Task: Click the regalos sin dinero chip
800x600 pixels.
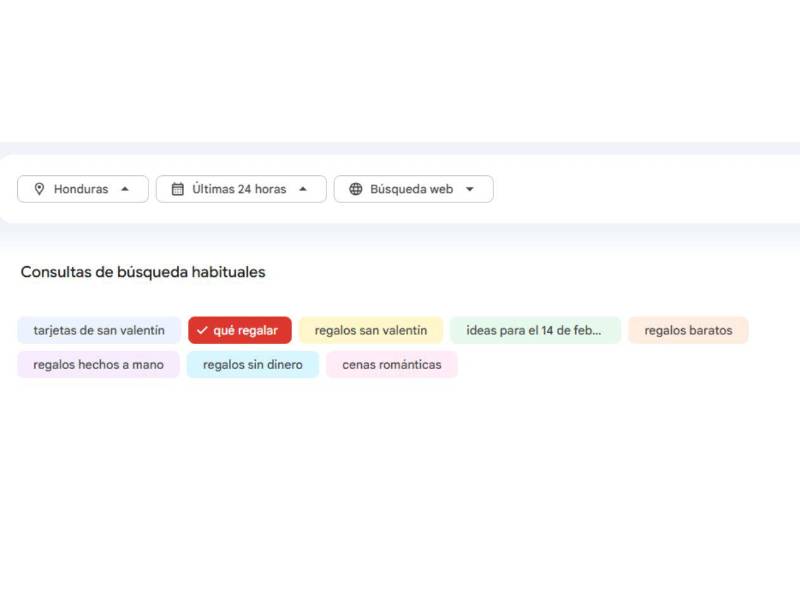Action: (252, 364)
